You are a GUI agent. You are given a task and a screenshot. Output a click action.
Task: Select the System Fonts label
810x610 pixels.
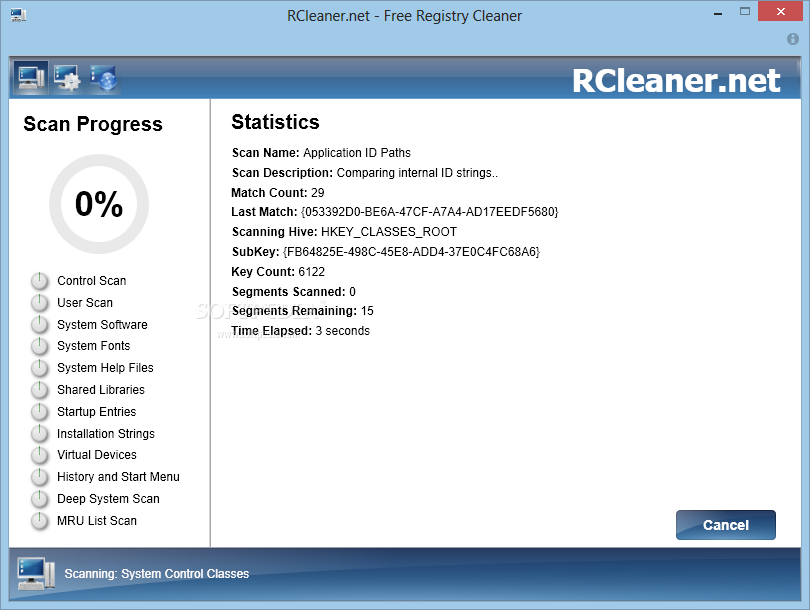click(x=94, y=346)
